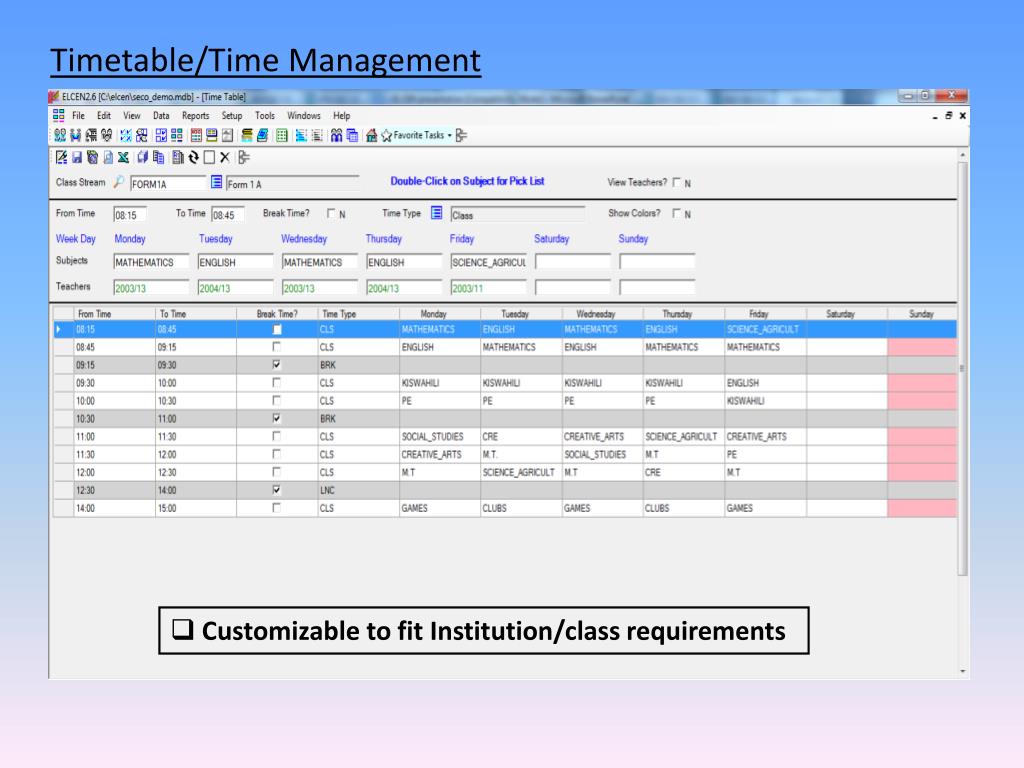Toggle the Show Colors? checkbox
The width and height of the screenshot is (1024, 768).
677,213
